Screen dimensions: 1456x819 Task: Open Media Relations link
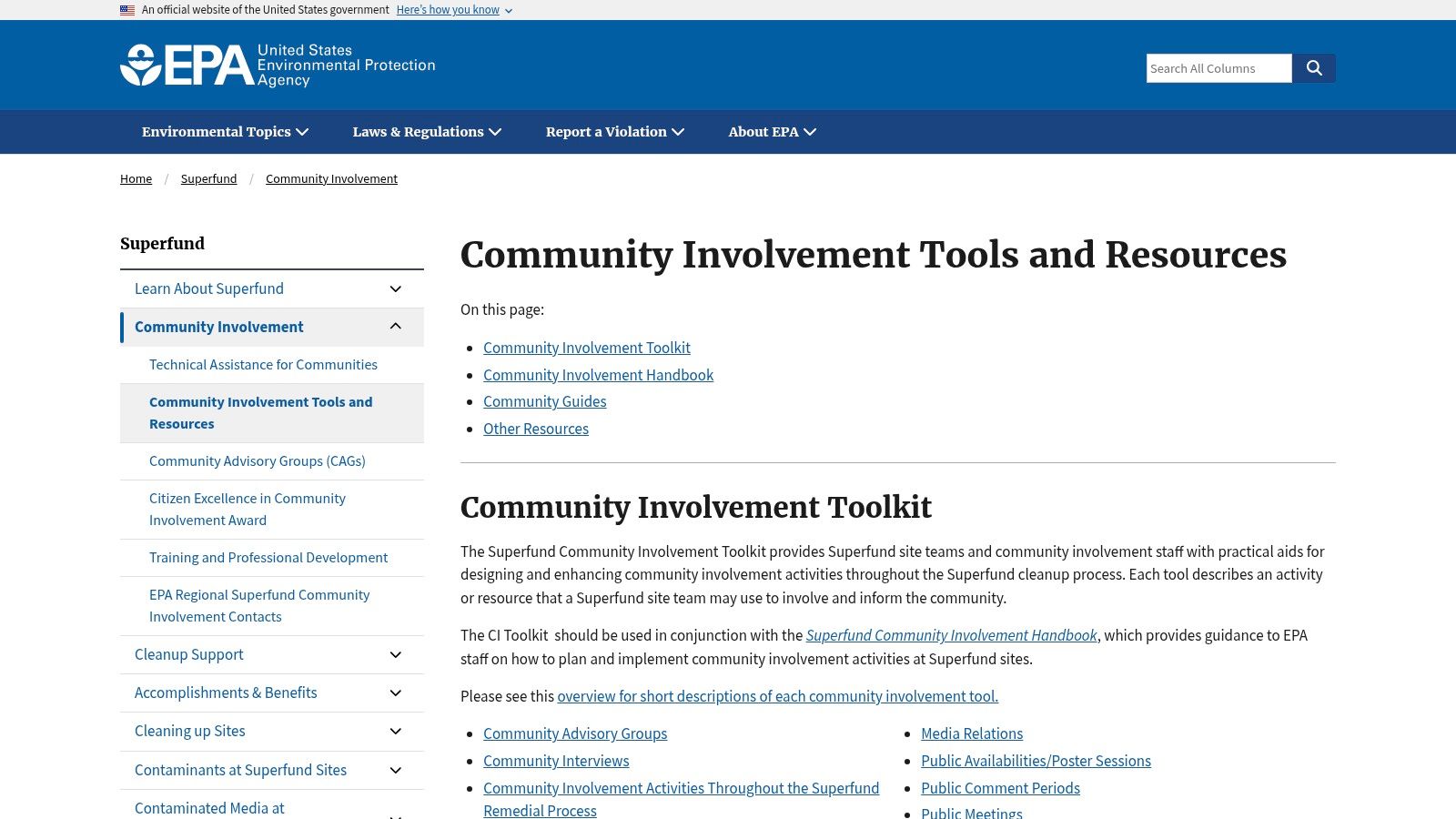(972, 733)
